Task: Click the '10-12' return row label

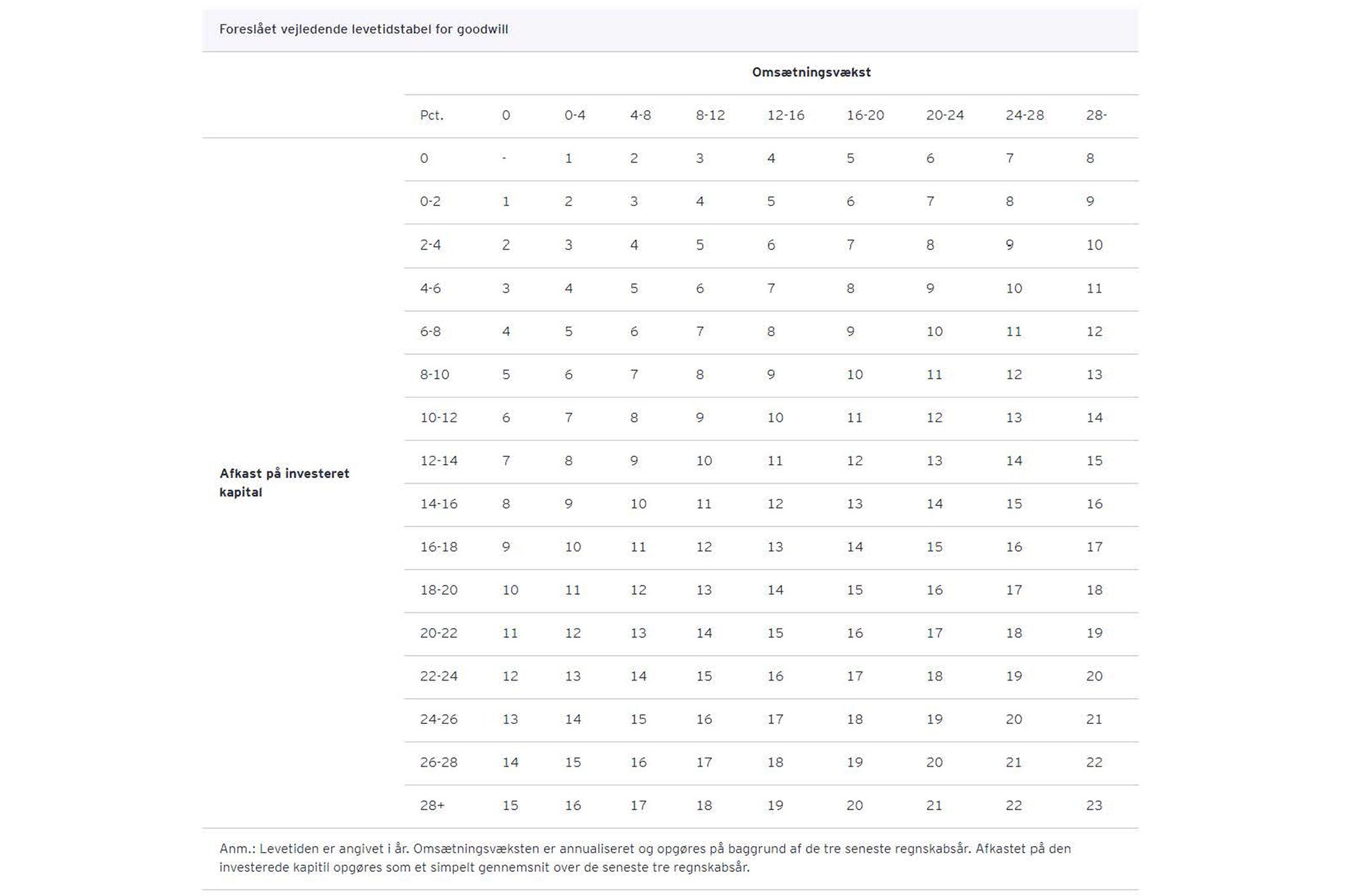Action: 438,417
